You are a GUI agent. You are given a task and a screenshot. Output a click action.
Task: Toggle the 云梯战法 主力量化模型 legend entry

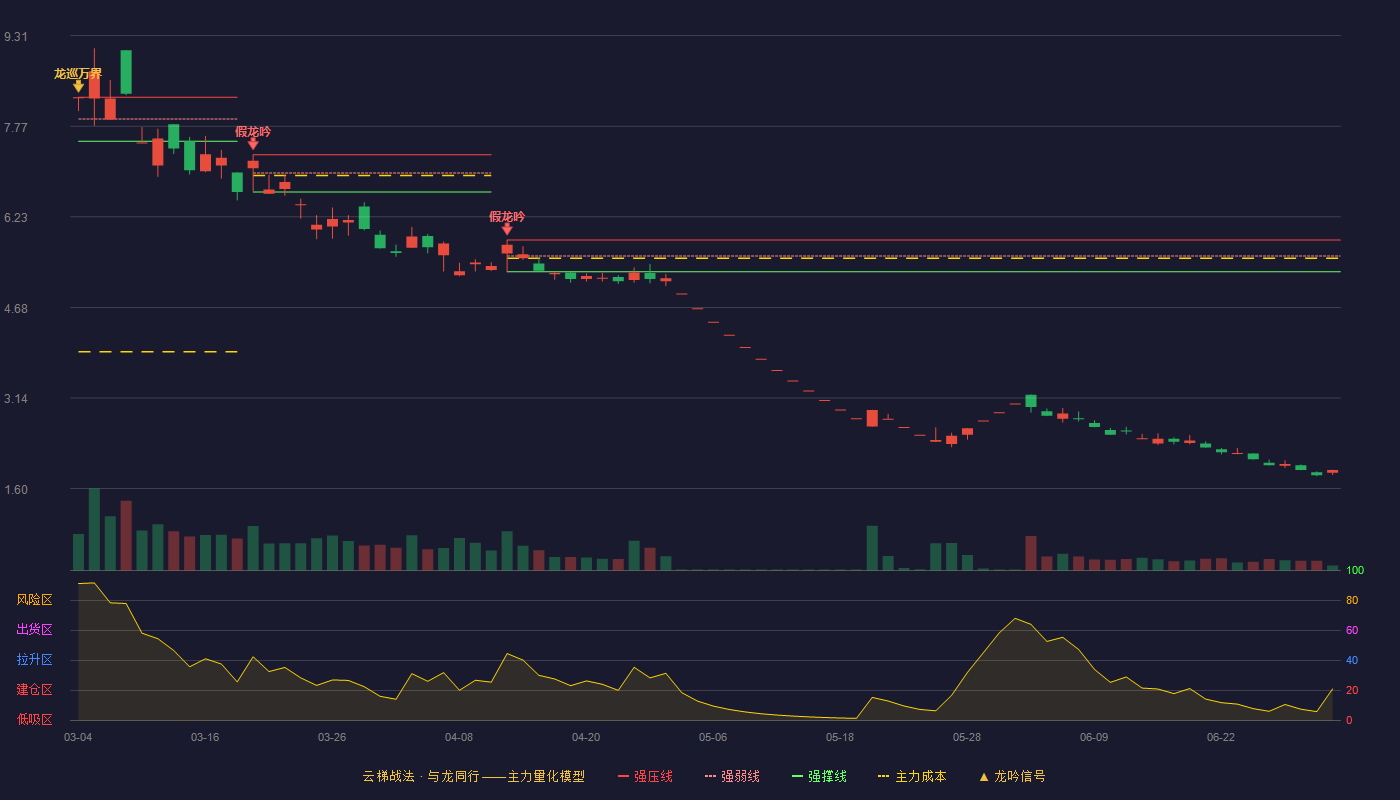click(474, 776)
